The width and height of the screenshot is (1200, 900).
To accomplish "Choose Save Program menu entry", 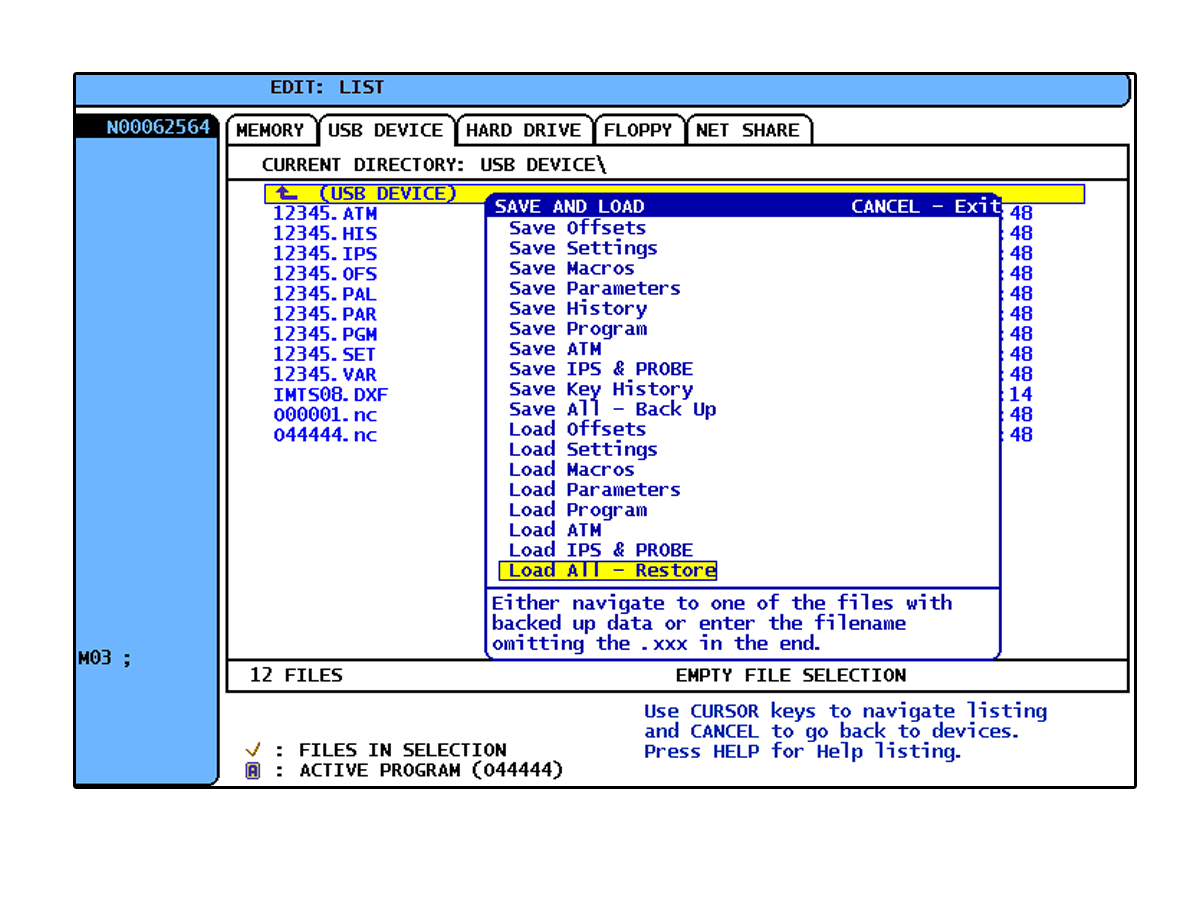I will [577, 329].
